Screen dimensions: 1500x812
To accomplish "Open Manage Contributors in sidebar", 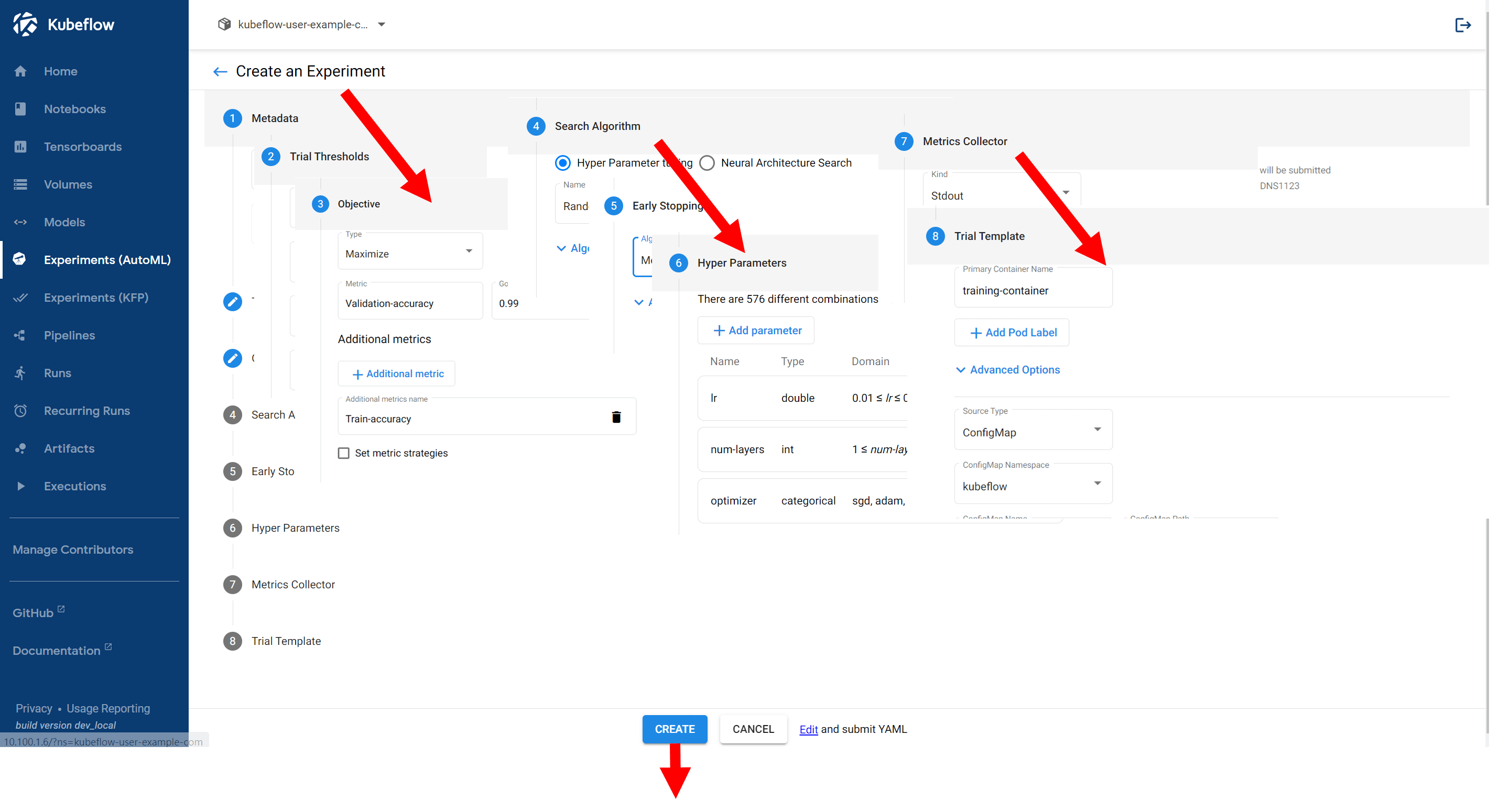I will (73, 550).
